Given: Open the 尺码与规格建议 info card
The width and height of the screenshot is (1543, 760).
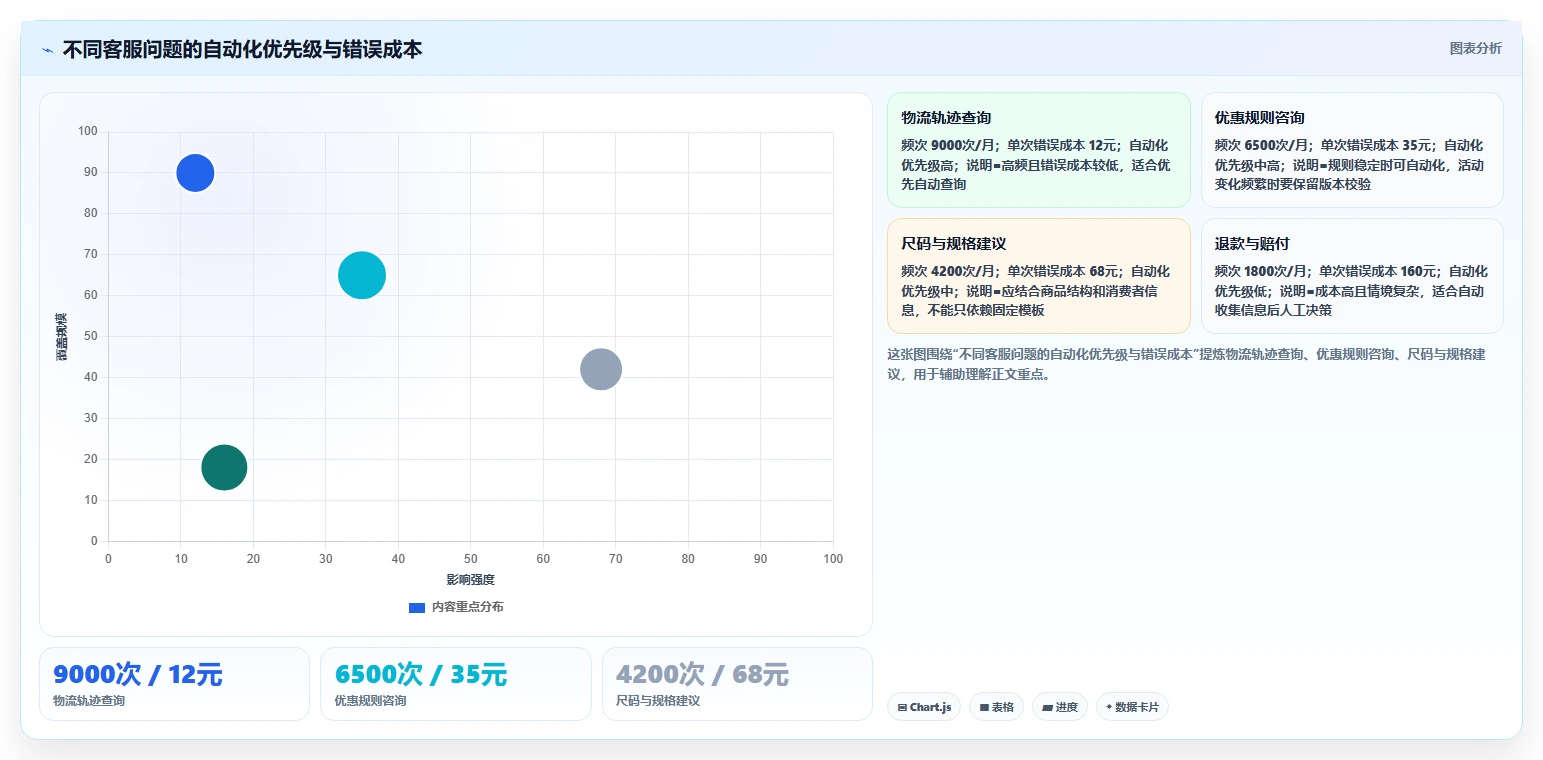Looking at the screenshot, I should pos(1038,276).
